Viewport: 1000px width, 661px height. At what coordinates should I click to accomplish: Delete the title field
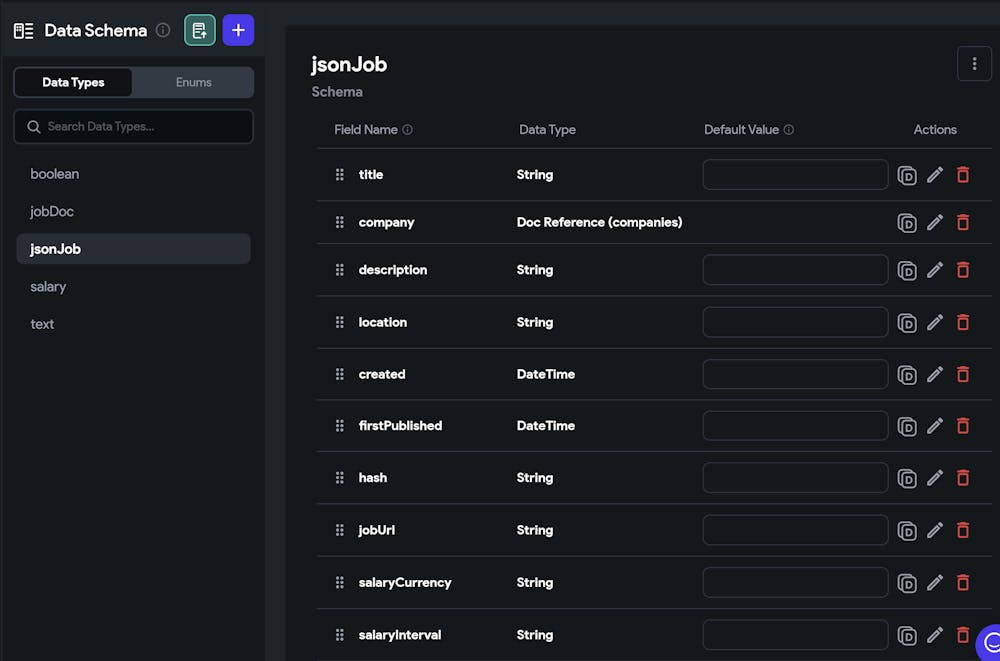tap(963, 175)
